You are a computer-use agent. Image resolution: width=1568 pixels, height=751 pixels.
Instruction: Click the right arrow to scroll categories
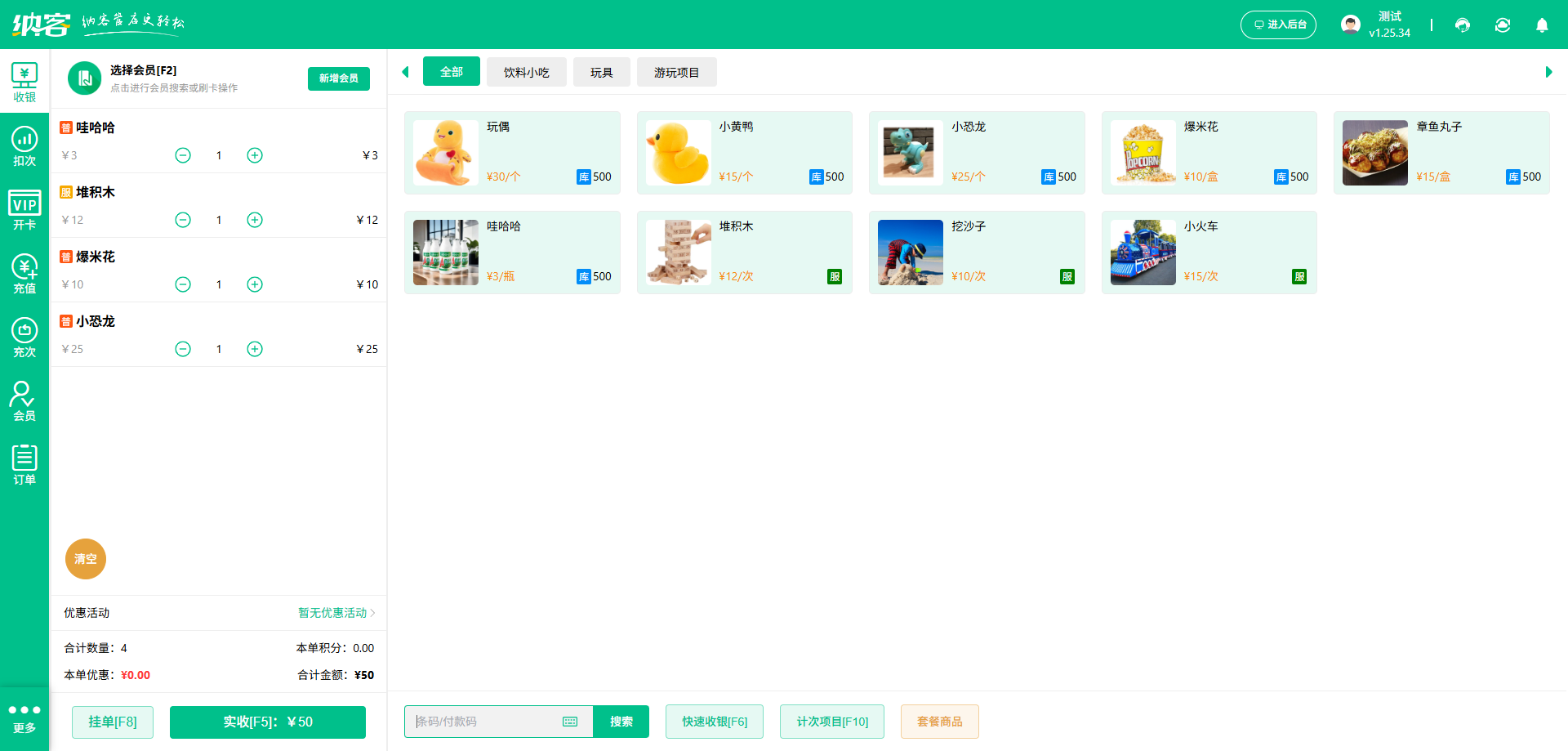pyautogui.click(x=1548, y=72)
